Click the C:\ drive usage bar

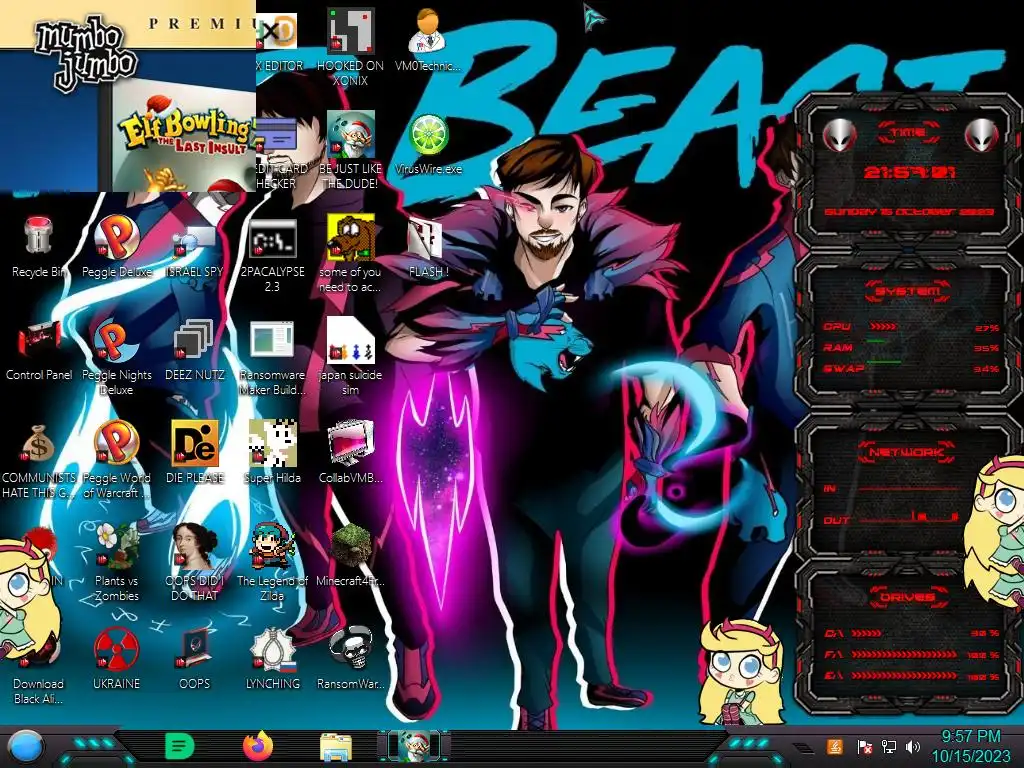coord(866,633)
